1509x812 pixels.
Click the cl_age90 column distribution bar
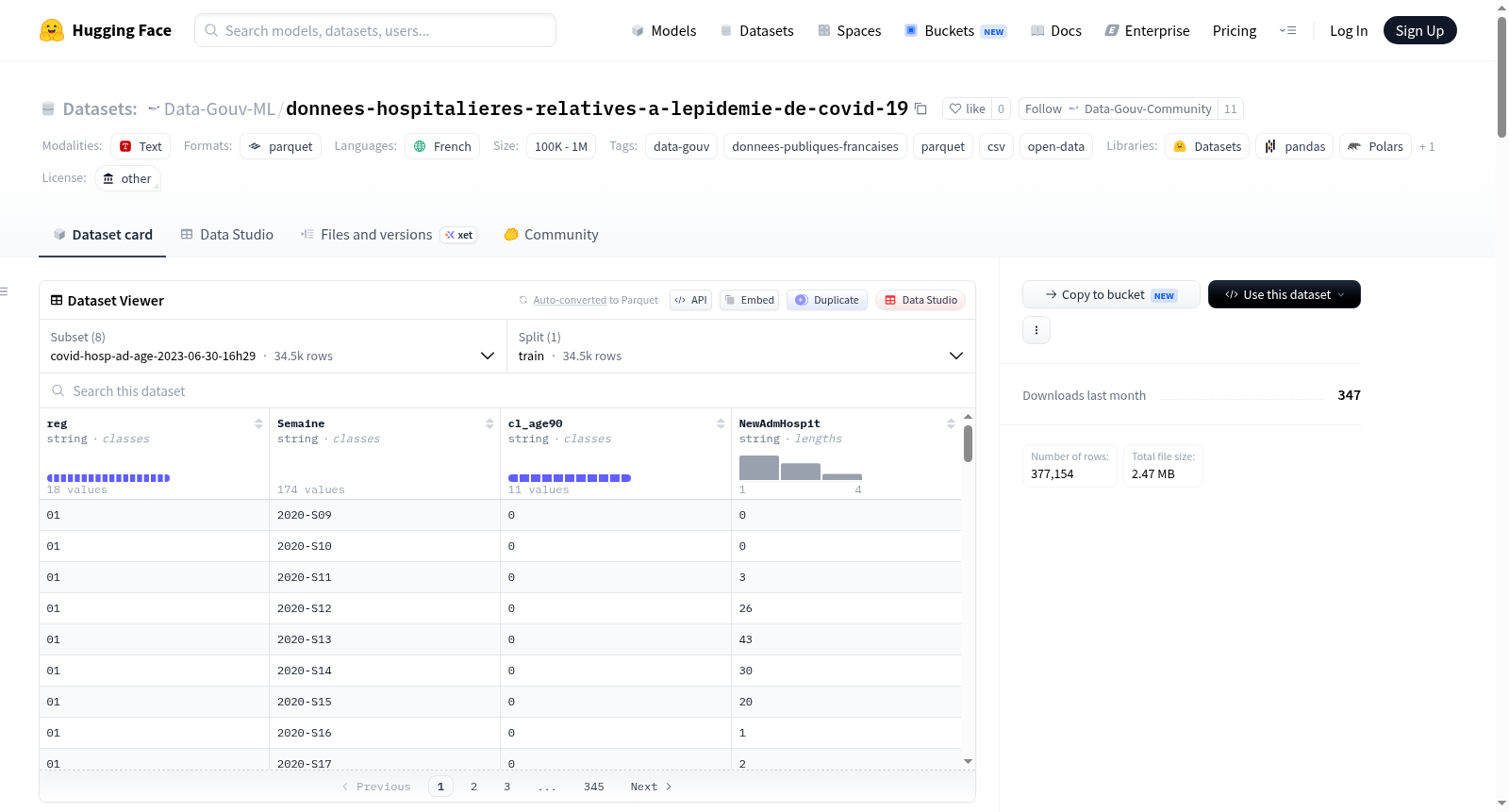[570, 478]
